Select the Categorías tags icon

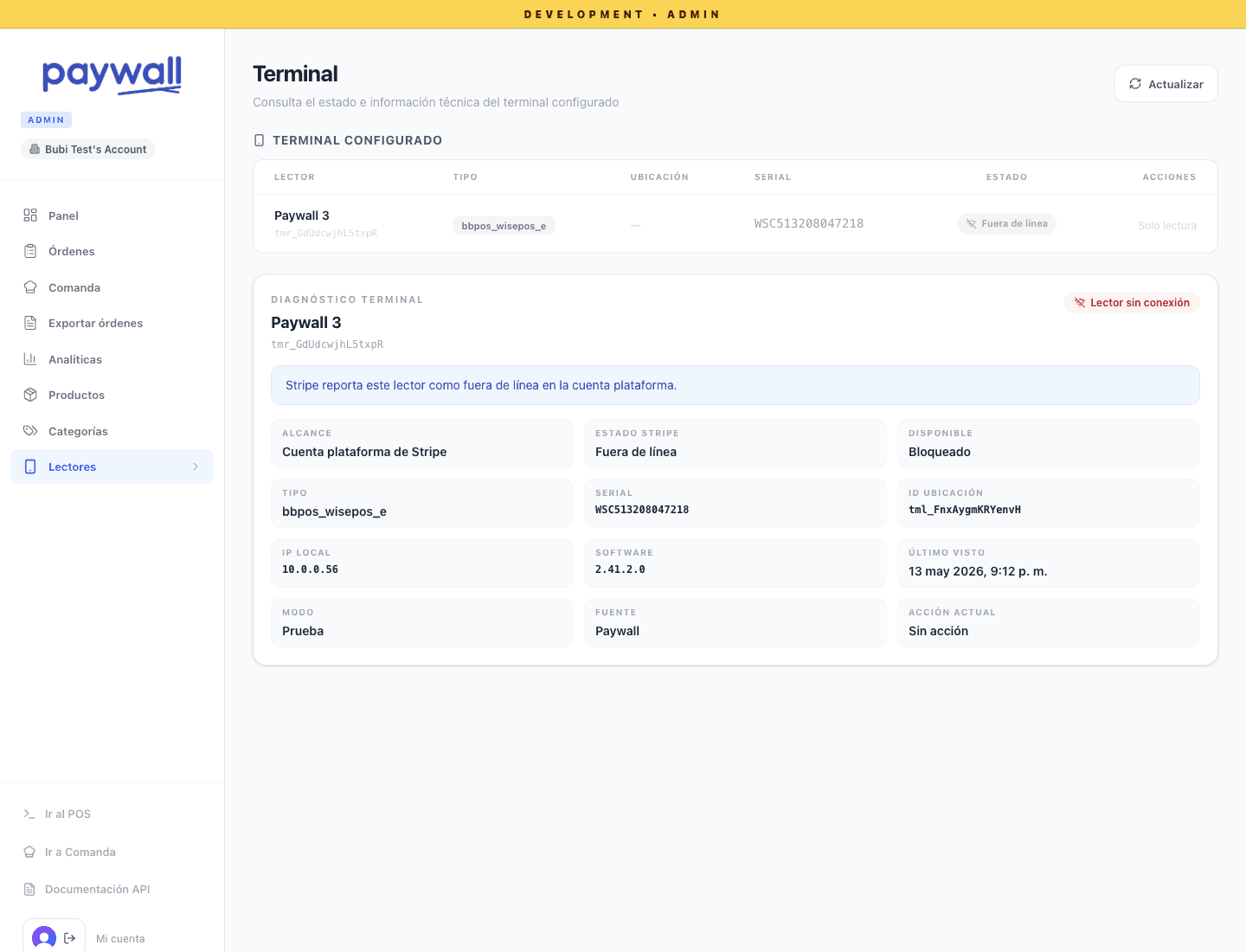pyautogui.click(x=30, y=431)
